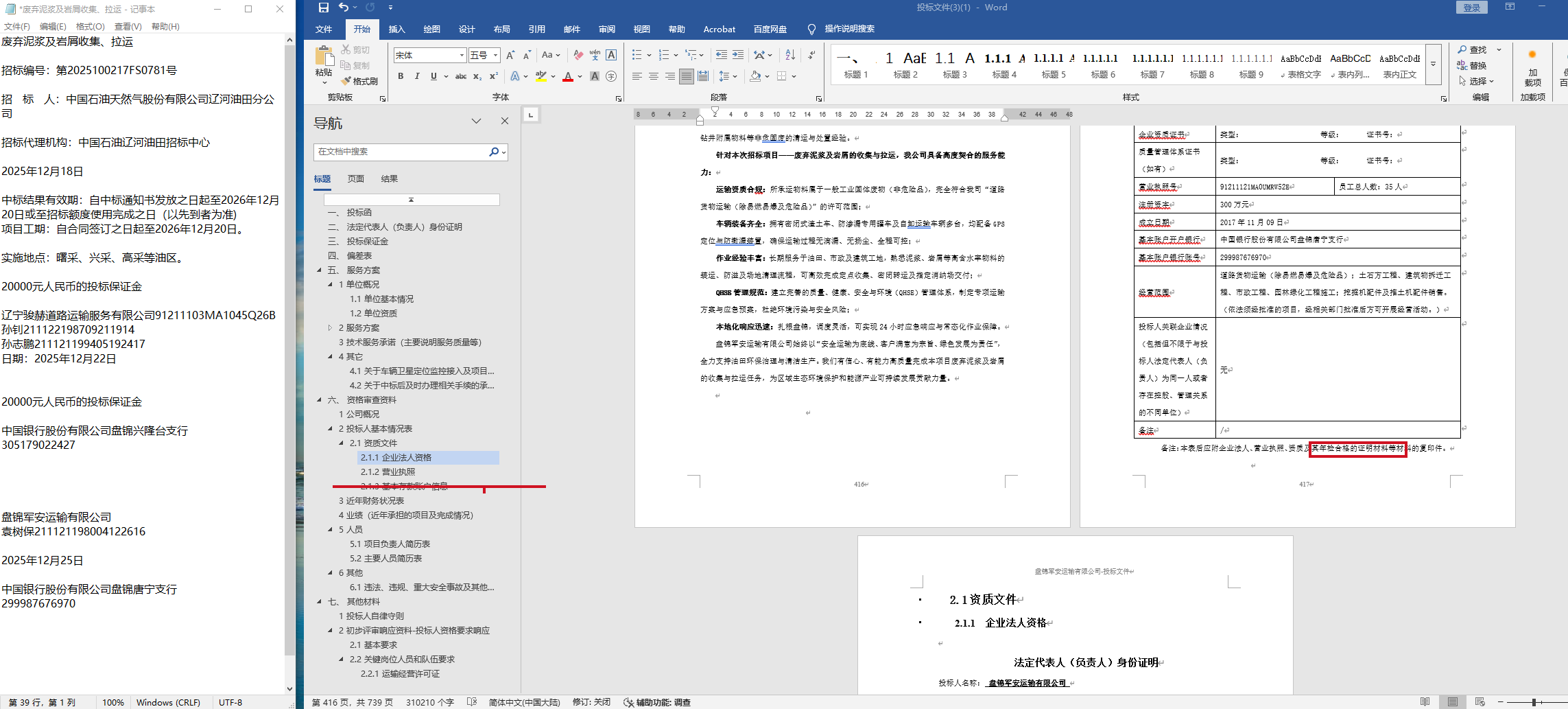Increase paragraph indent
Screen dimensions: 1568x709
tap(738, 55)
